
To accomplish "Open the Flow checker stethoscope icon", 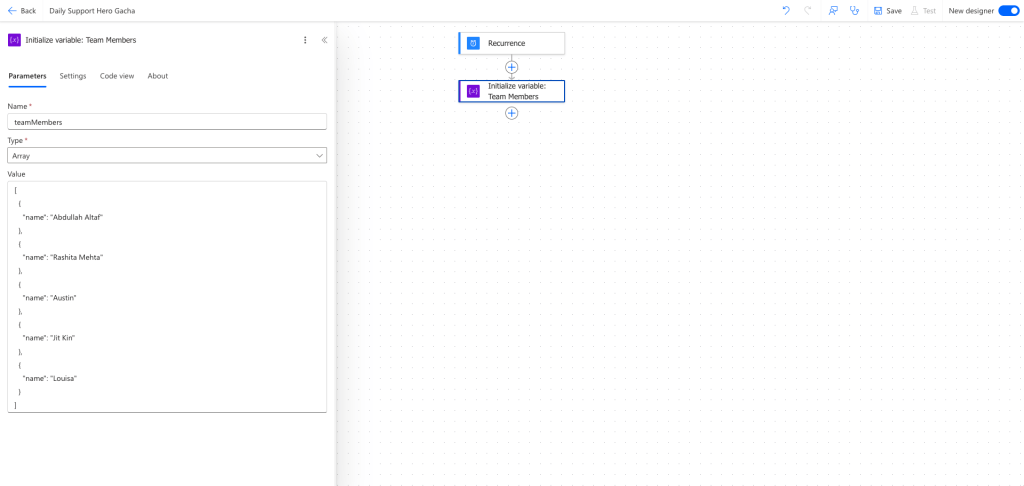I will (x=854, y=10).
